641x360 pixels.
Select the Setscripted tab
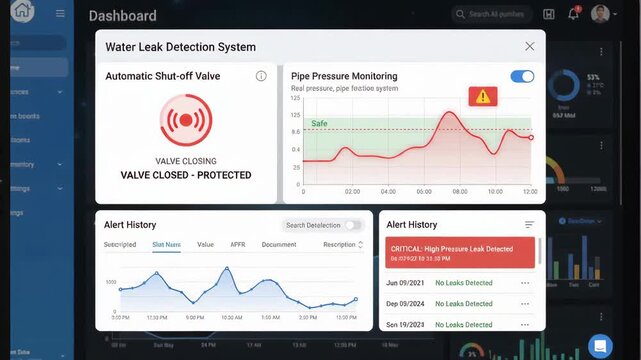coord(120,244)
